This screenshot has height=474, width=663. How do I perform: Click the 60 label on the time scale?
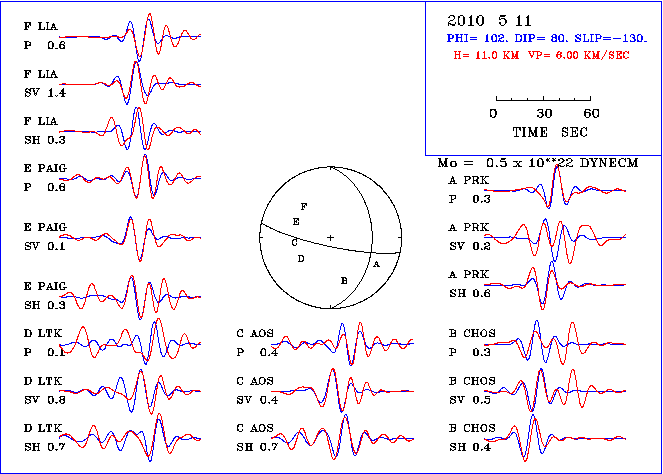point(591,113)
